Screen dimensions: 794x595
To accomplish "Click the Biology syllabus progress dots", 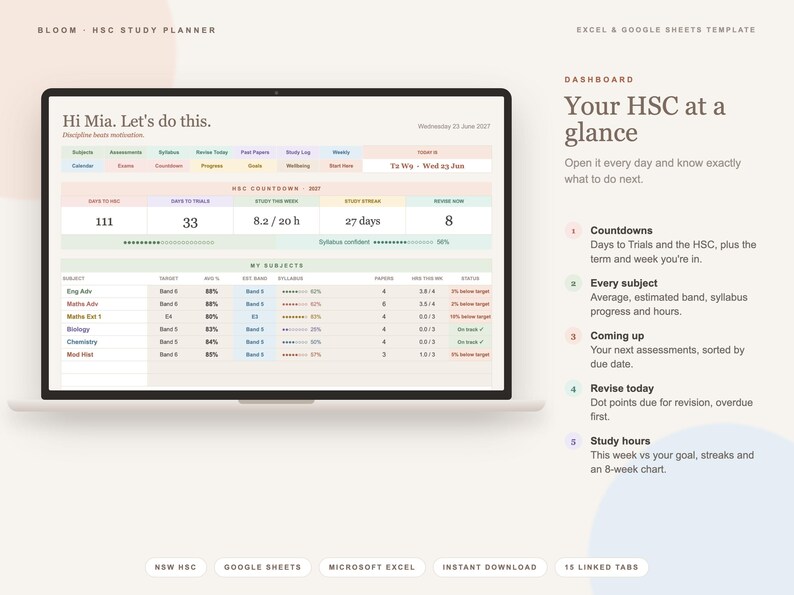I will 295,330.
